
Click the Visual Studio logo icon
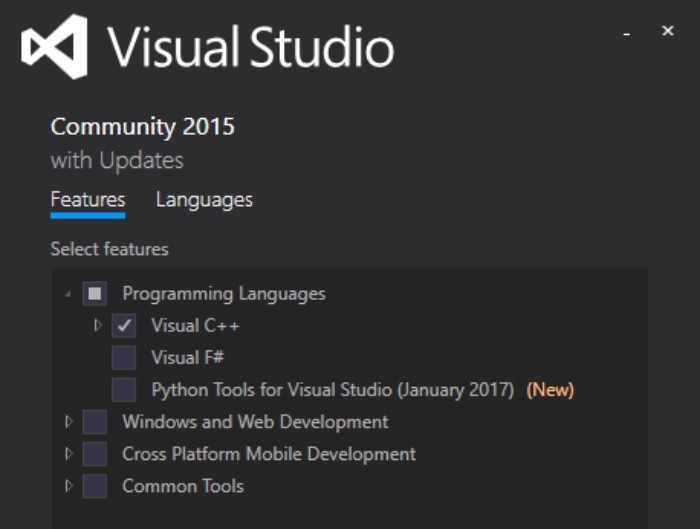click(54, 47)
